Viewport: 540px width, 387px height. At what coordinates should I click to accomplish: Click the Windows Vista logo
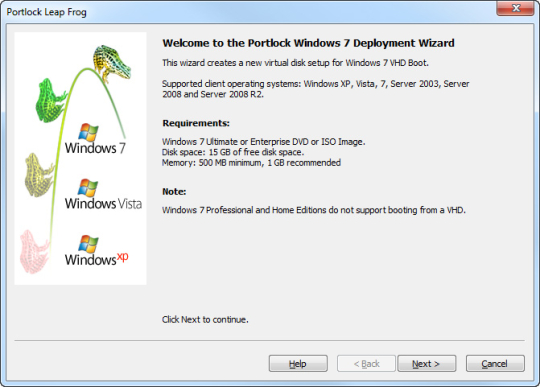pyautogui.click(x=103, y=195)
